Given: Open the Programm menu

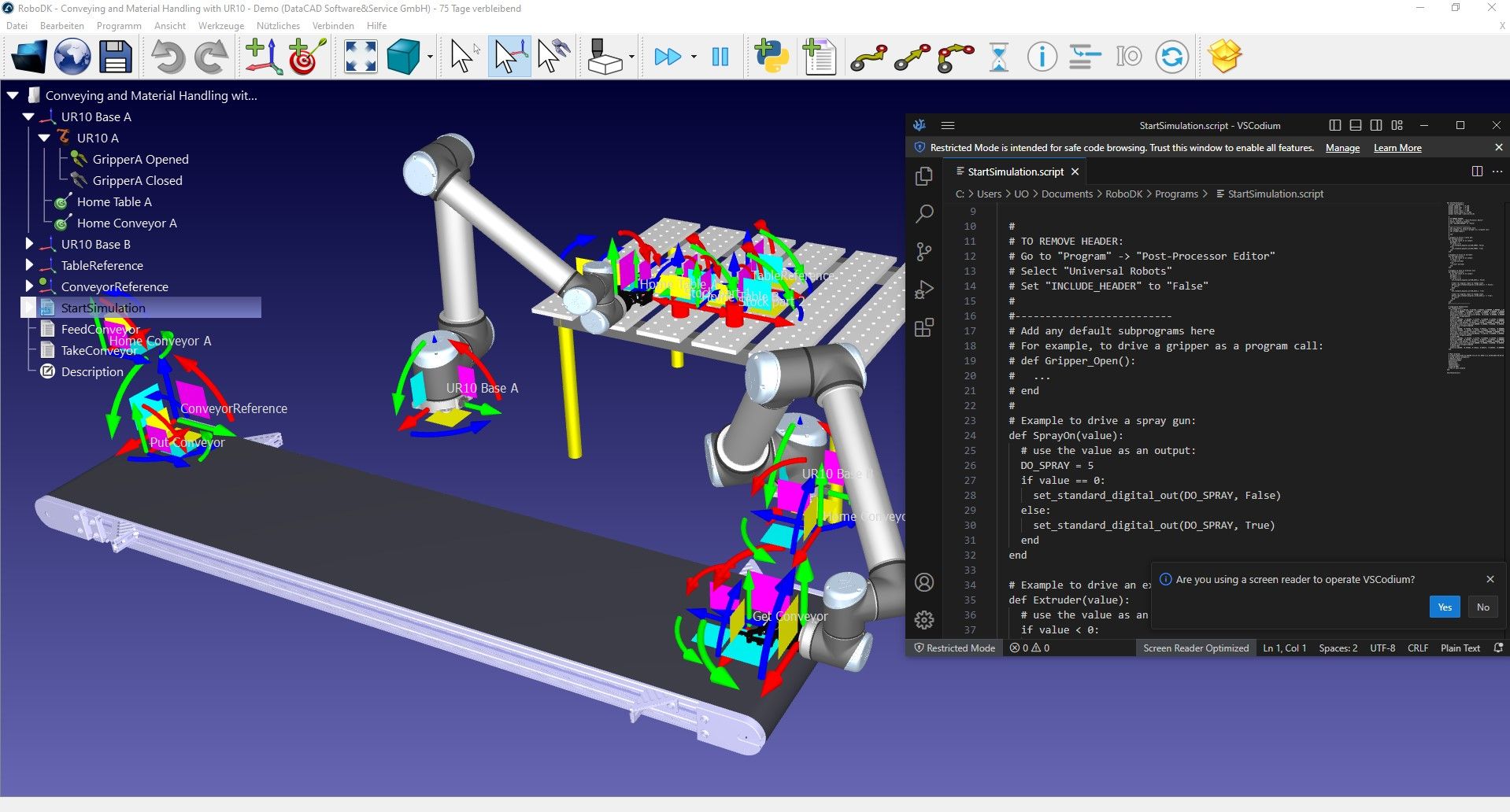Looking at the screenshot, I should tap(119, 26).
